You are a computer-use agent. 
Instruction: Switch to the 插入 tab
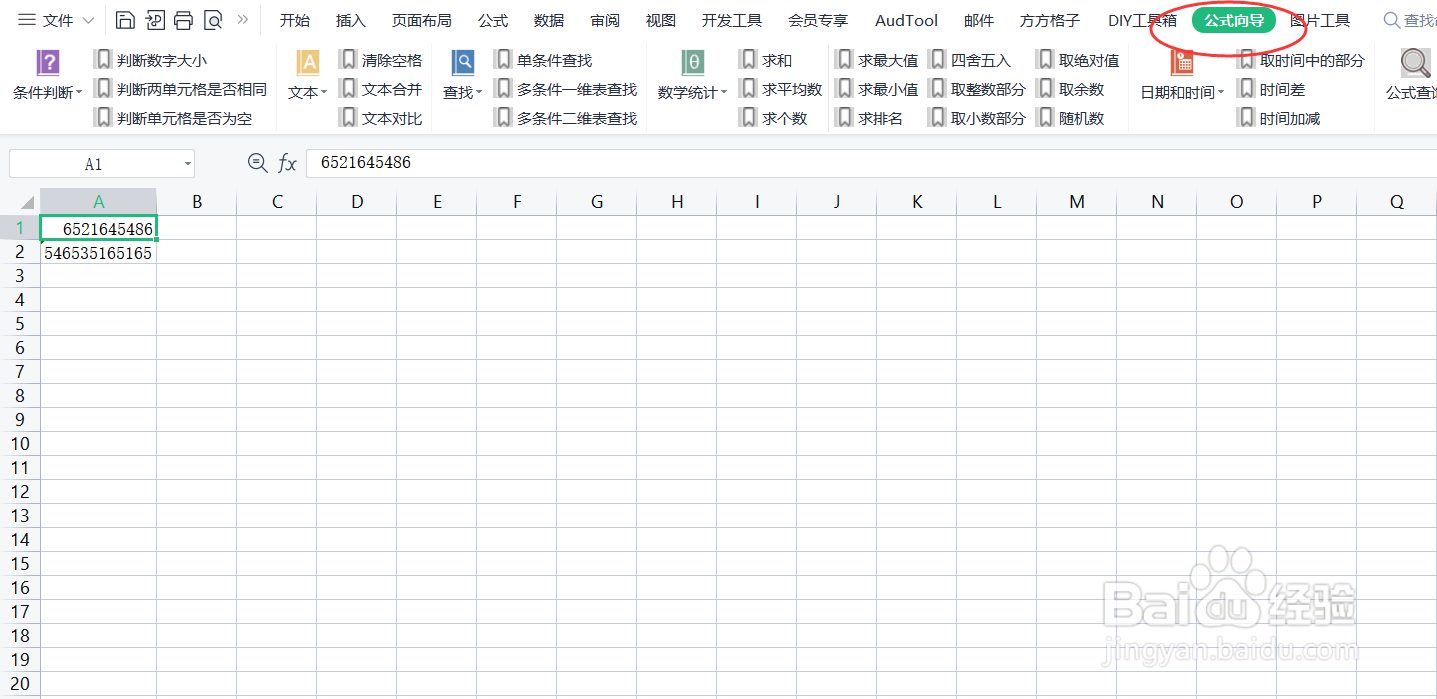click(350, 20)
